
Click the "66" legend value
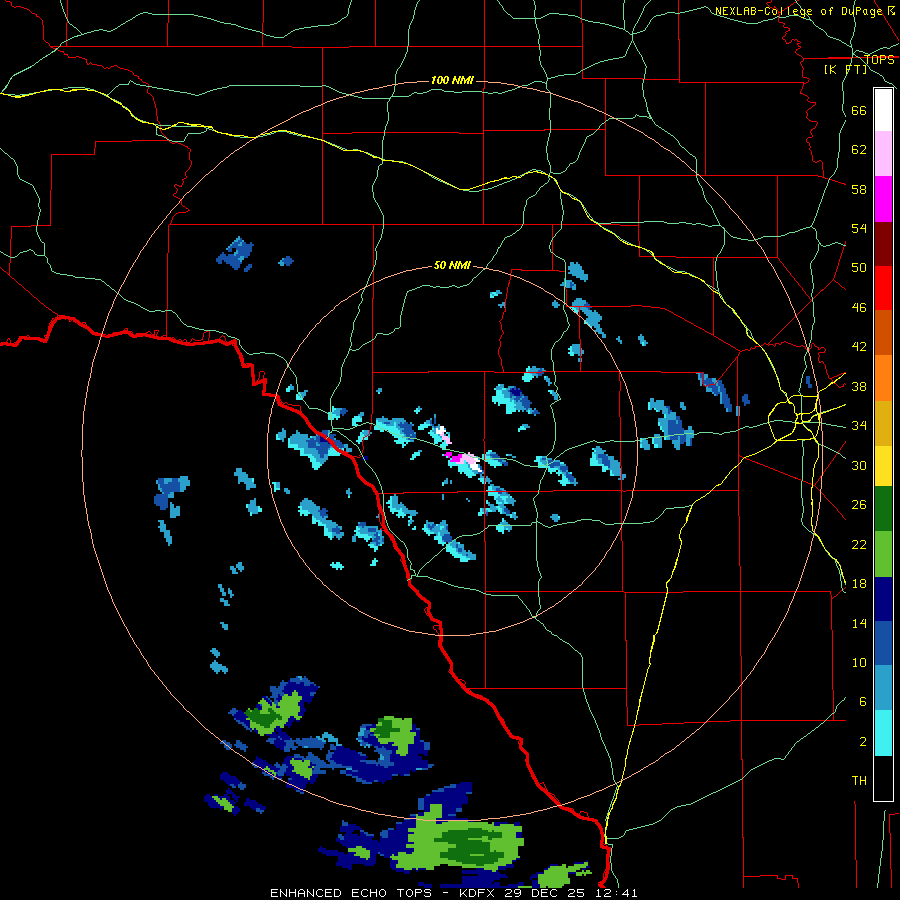(859, 110)
